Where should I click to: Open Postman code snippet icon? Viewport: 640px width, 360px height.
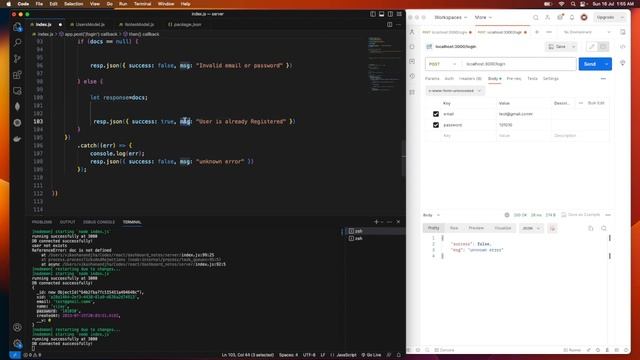(622, 47)
